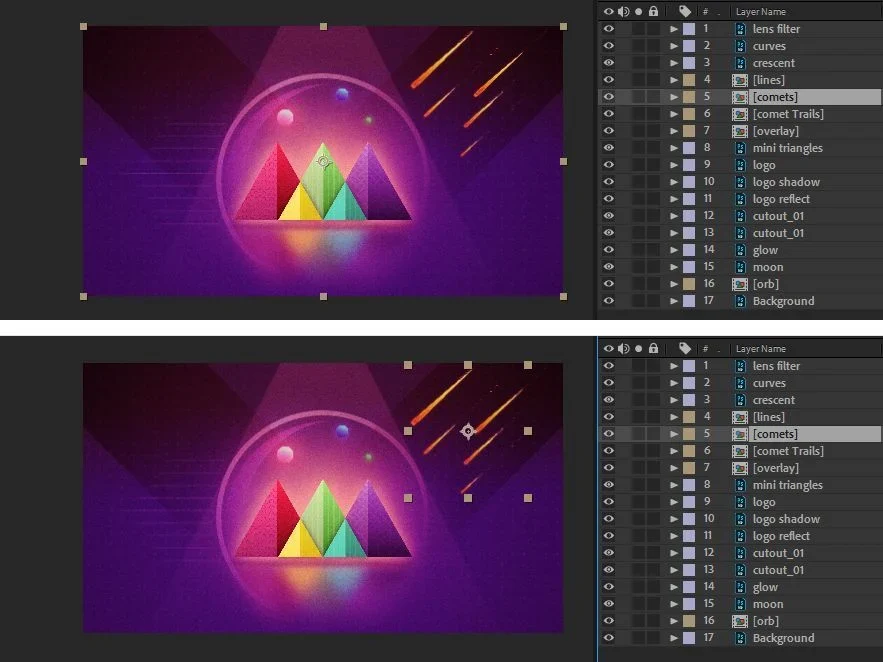Select layer 13 cutout_01 in lower timeline
This screenshot has height=662, width=883.
point(778,570)
